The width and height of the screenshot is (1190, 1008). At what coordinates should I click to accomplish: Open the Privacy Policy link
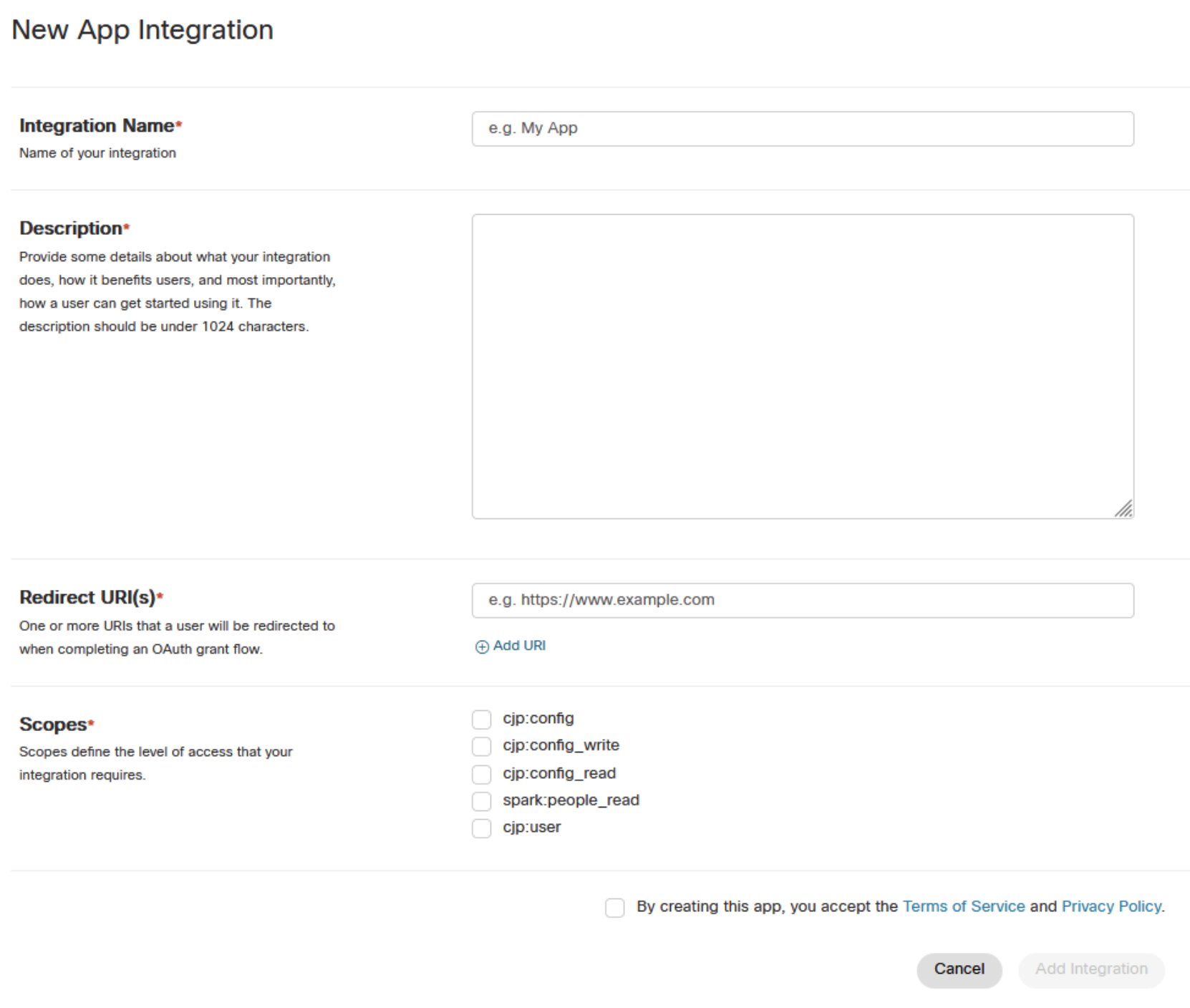pyautogui.click(x=1111, y=906)
